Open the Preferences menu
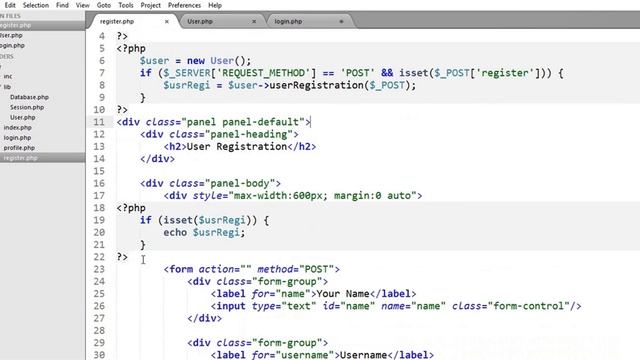Viewport: 640px width, 360px height. [x=184, y=5]
